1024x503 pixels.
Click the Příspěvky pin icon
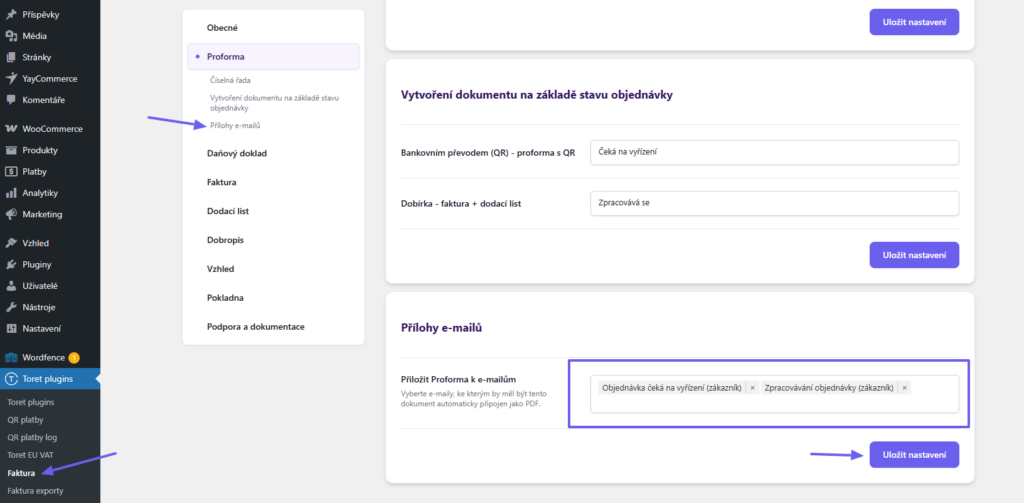tap(10, 14)
